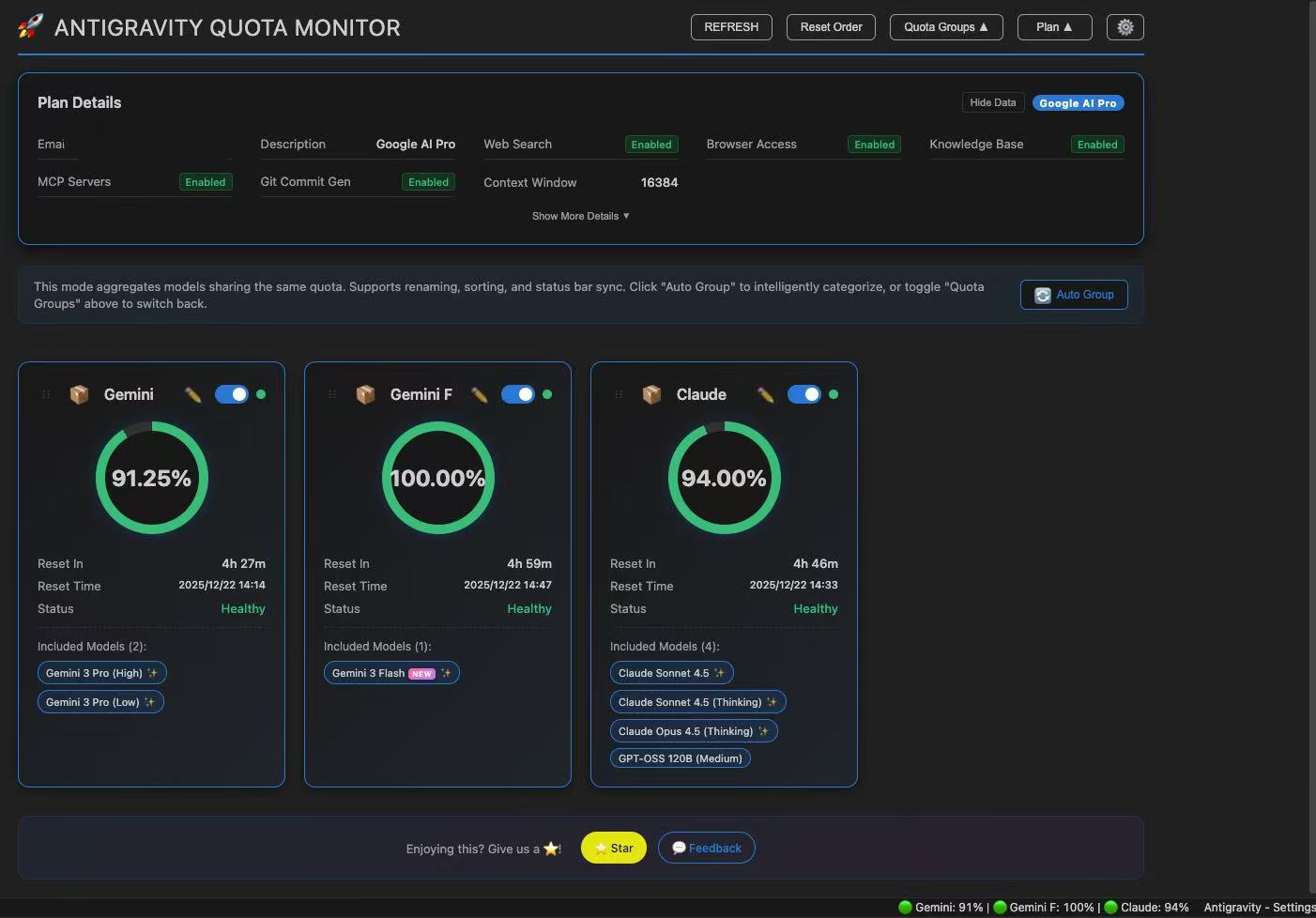Screen dimensions: 1316x918
Task: Click the rocket logo in the header
Action: pos(29,26)
